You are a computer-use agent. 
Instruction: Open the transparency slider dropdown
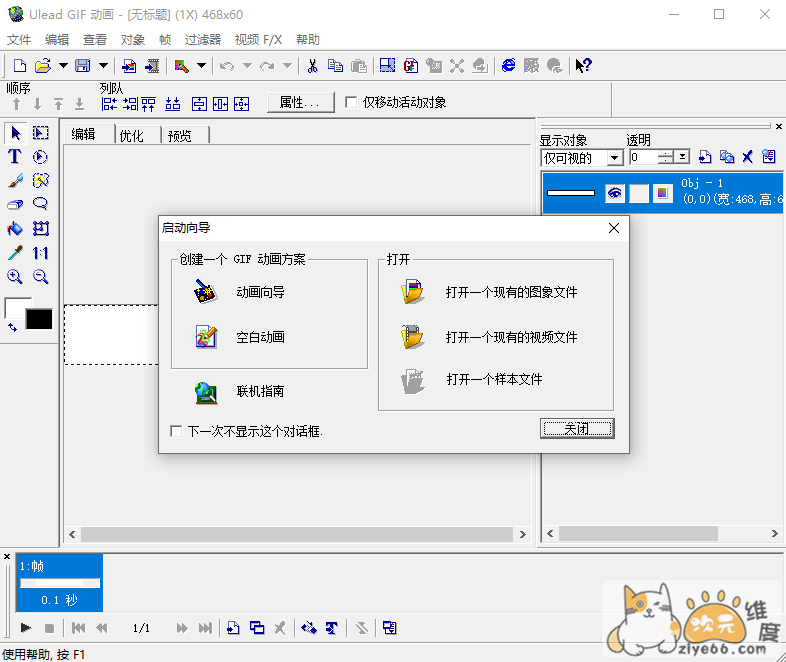click(682, 157)
